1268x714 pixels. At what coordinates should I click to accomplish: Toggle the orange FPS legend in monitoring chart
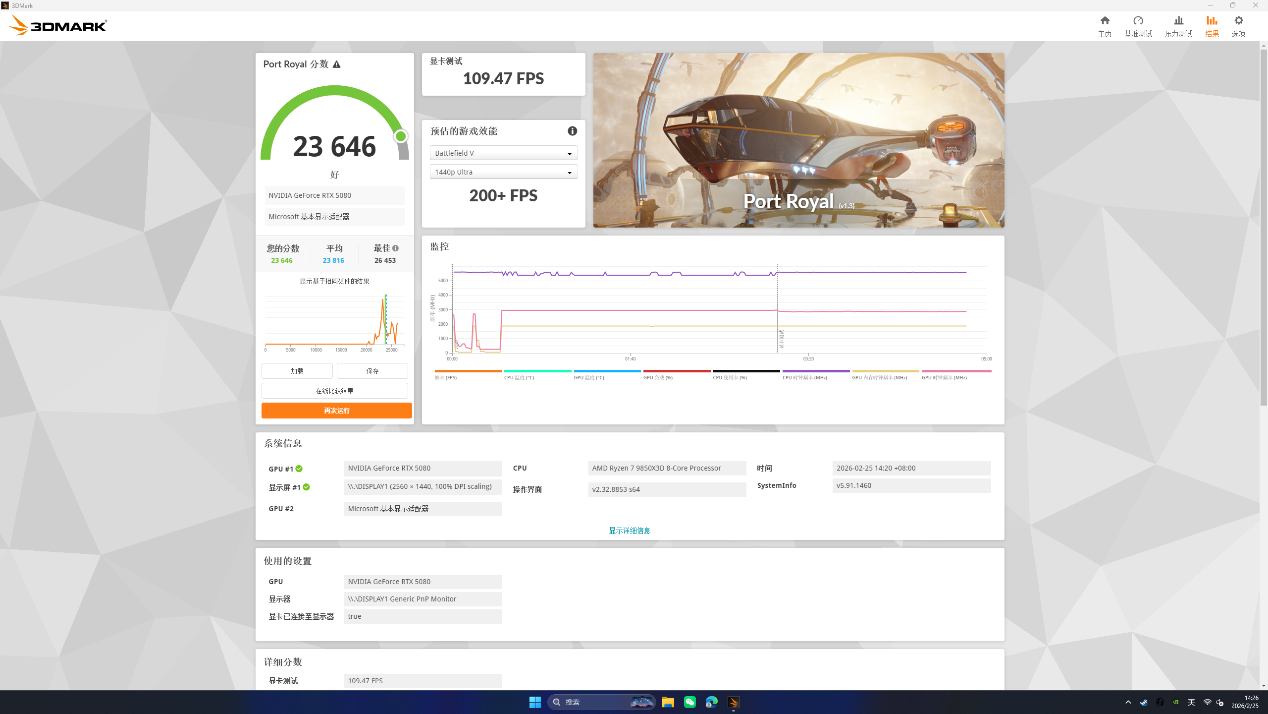tap(467, 374)
